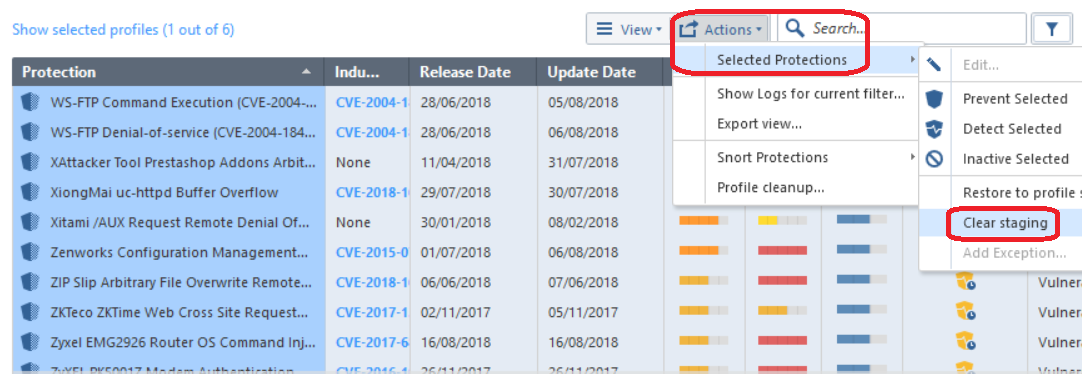Click Clear staging menu item
1082x374 pixels.
click(x=1005, y=223)
